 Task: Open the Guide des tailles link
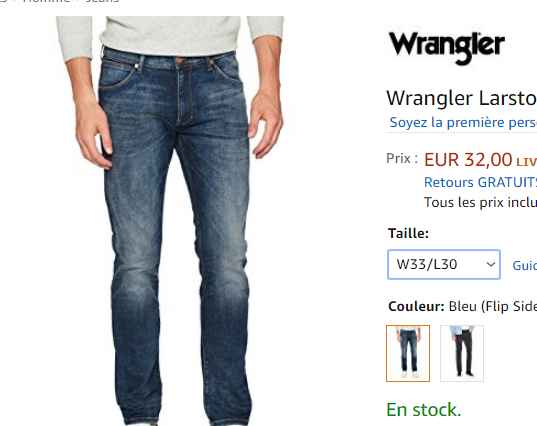(524, 265)
